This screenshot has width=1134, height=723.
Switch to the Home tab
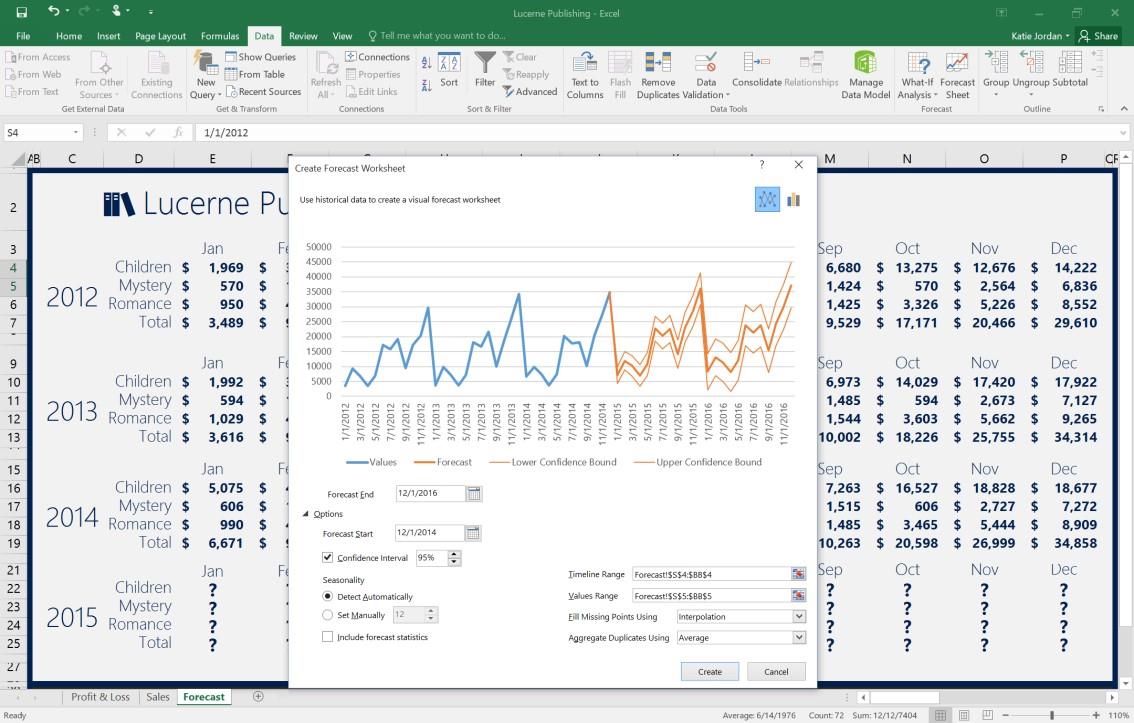point(69,35)
